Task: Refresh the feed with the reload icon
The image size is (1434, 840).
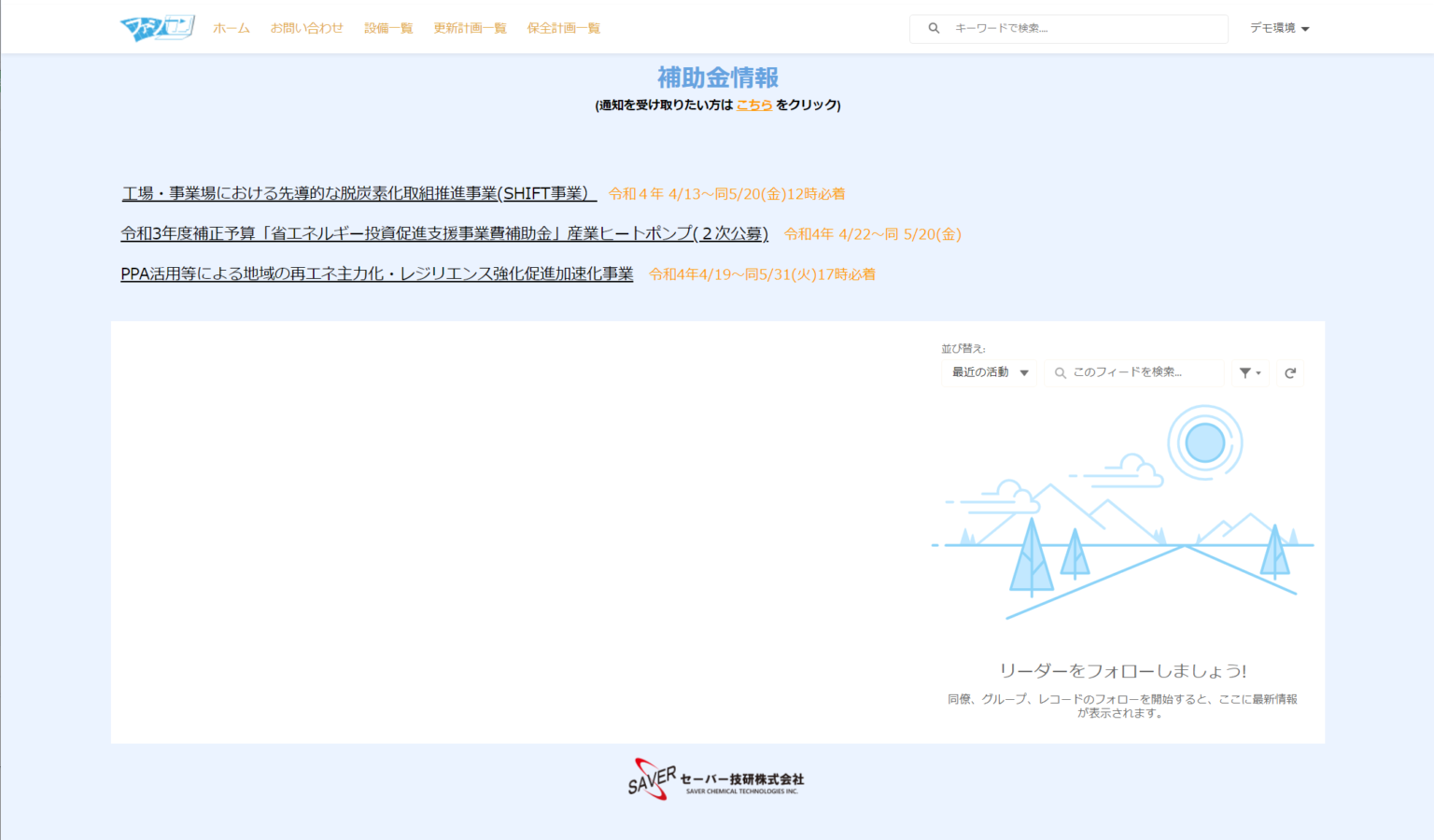Action: [x=1290, y=372]
